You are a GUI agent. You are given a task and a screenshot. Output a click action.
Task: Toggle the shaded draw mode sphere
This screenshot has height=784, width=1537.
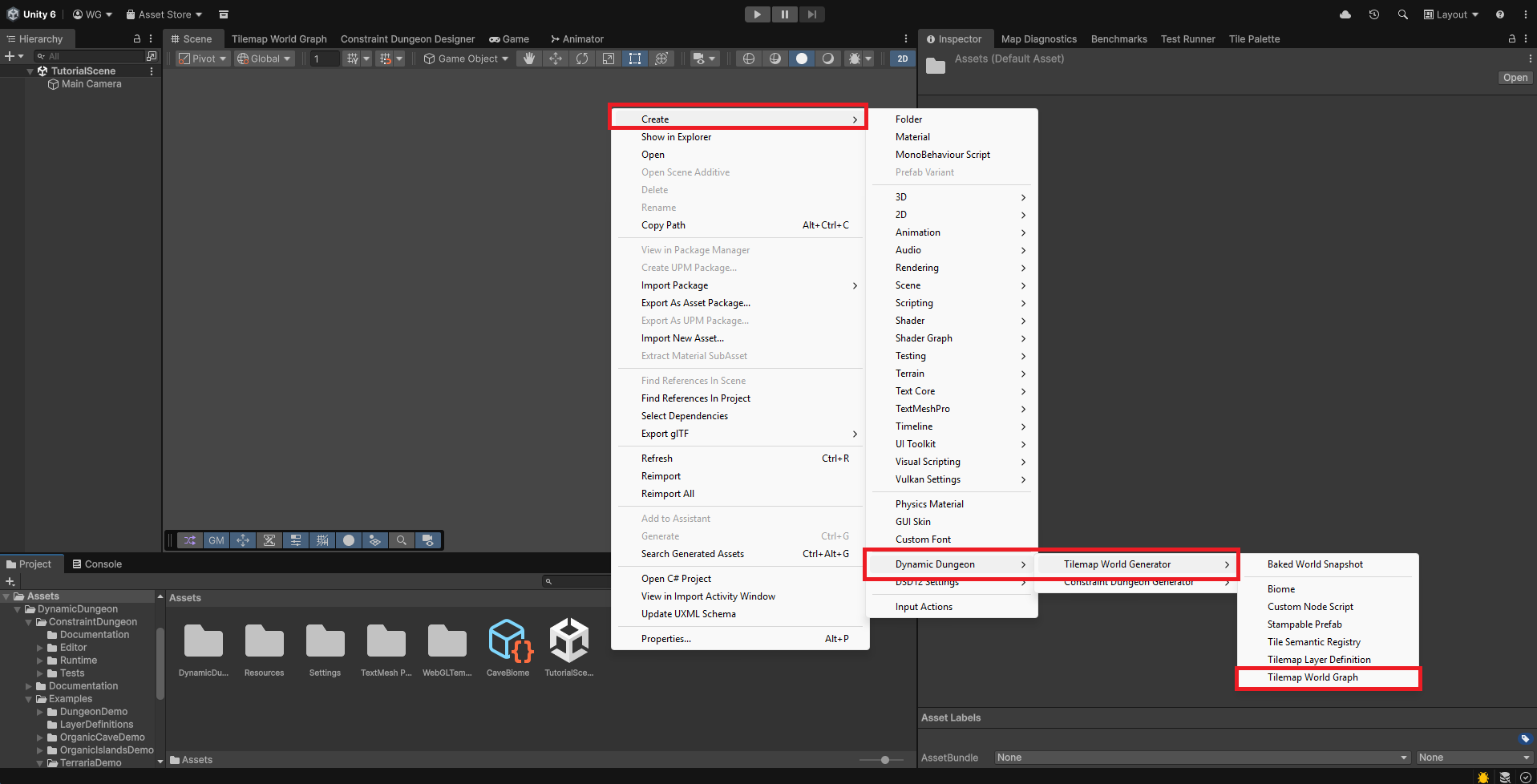click(802, 59)
